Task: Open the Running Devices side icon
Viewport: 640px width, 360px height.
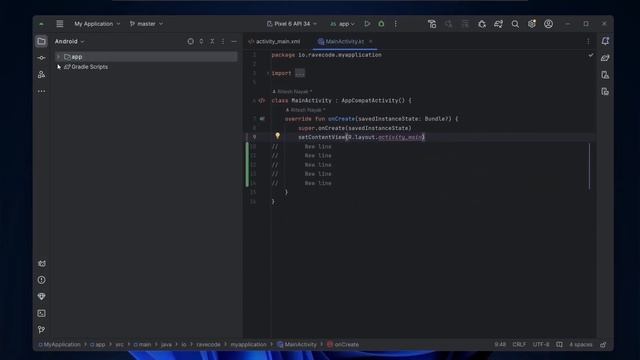Action: click(x=605, y=91)
